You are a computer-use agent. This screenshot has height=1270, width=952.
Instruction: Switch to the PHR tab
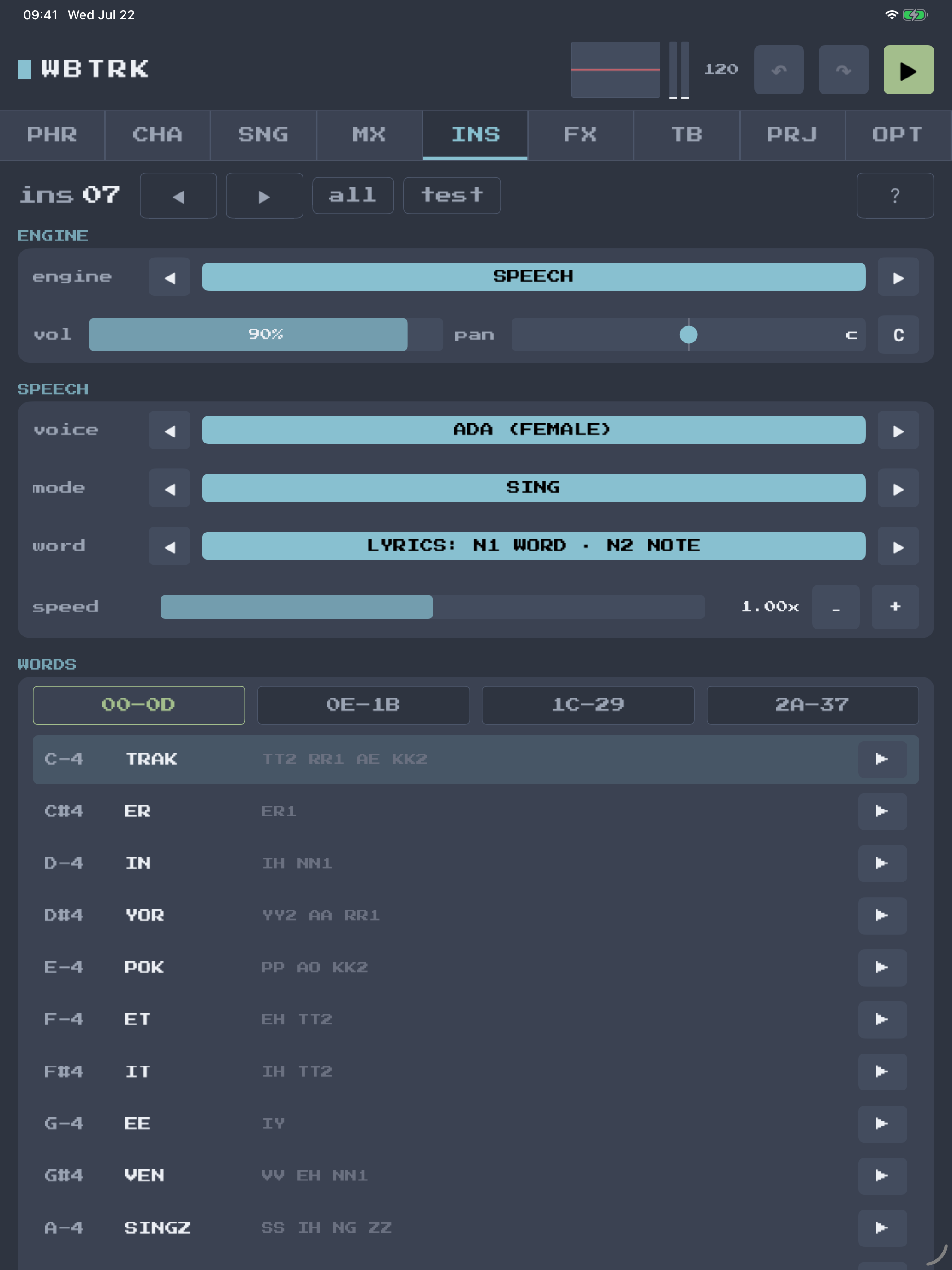point(52,135)
